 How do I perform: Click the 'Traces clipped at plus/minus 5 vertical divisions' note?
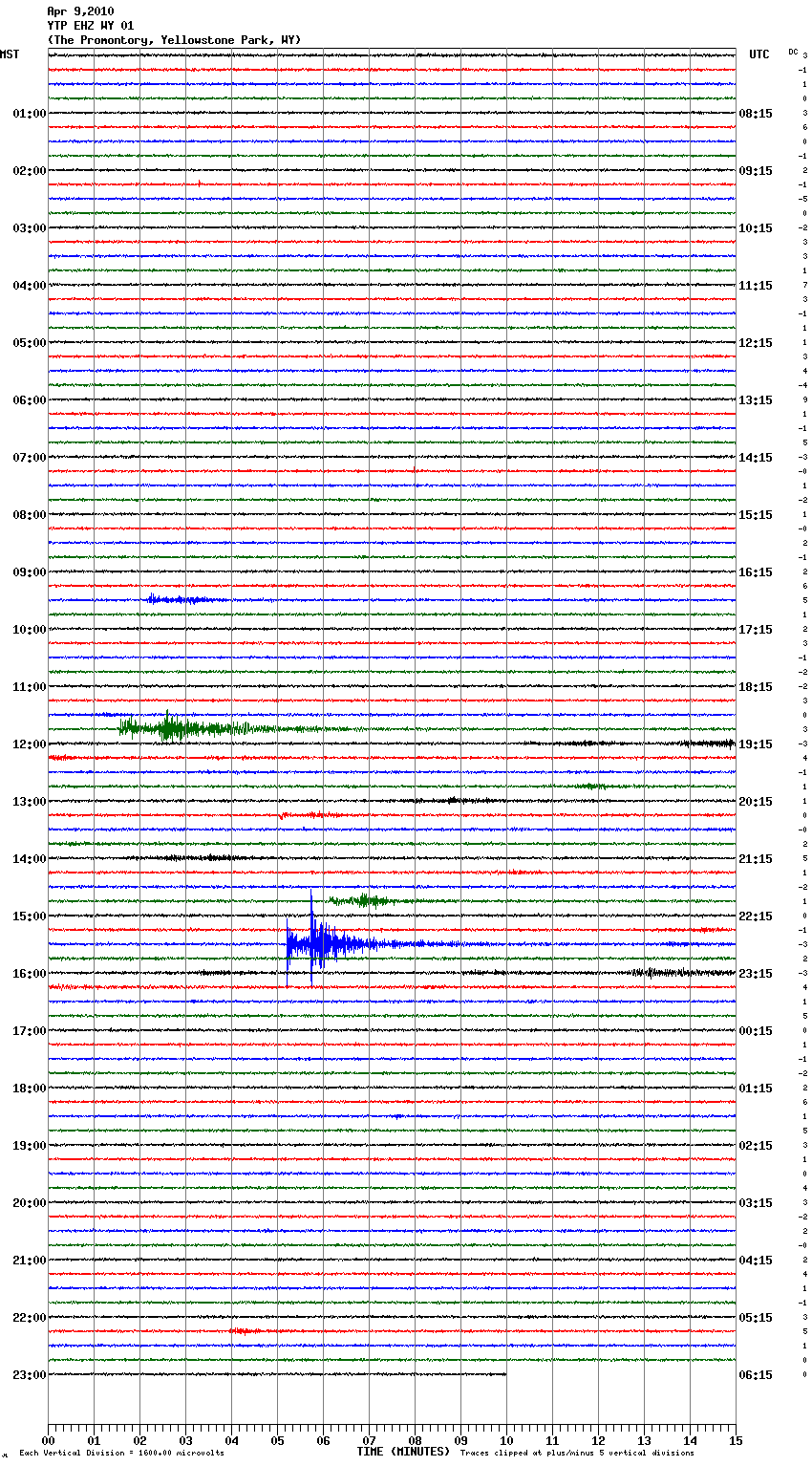(x=577, y=1454)
